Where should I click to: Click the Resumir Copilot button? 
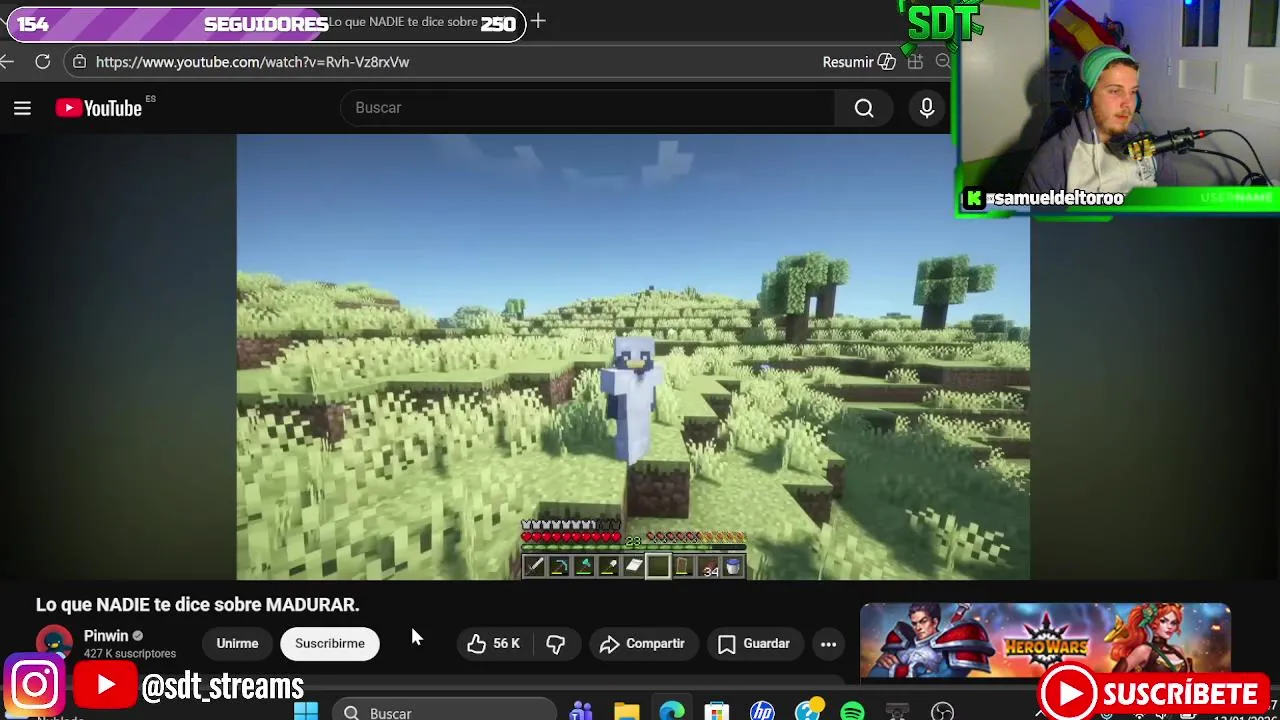tap(858, 62)
